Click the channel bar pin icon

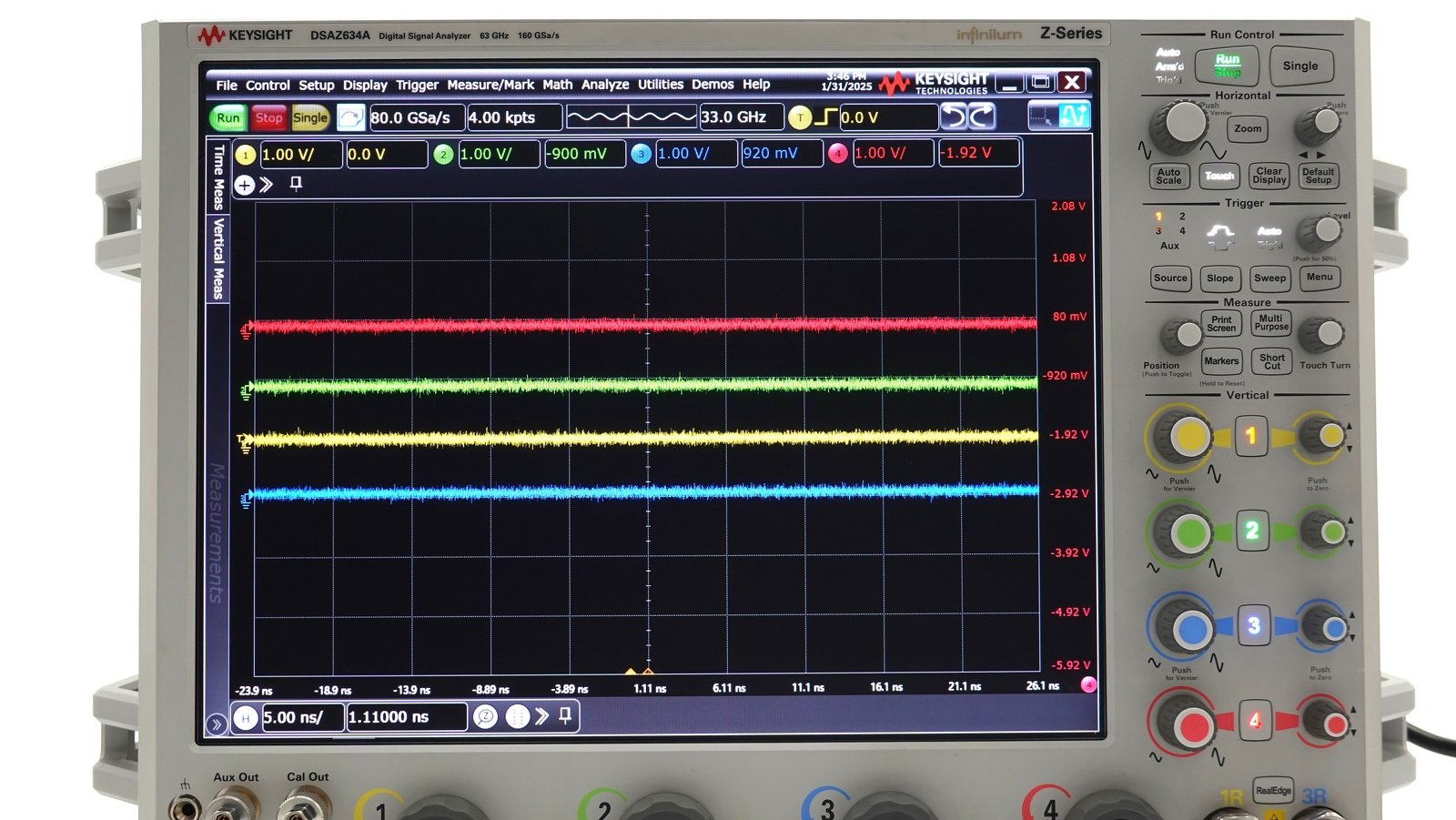tap(296, 185)
